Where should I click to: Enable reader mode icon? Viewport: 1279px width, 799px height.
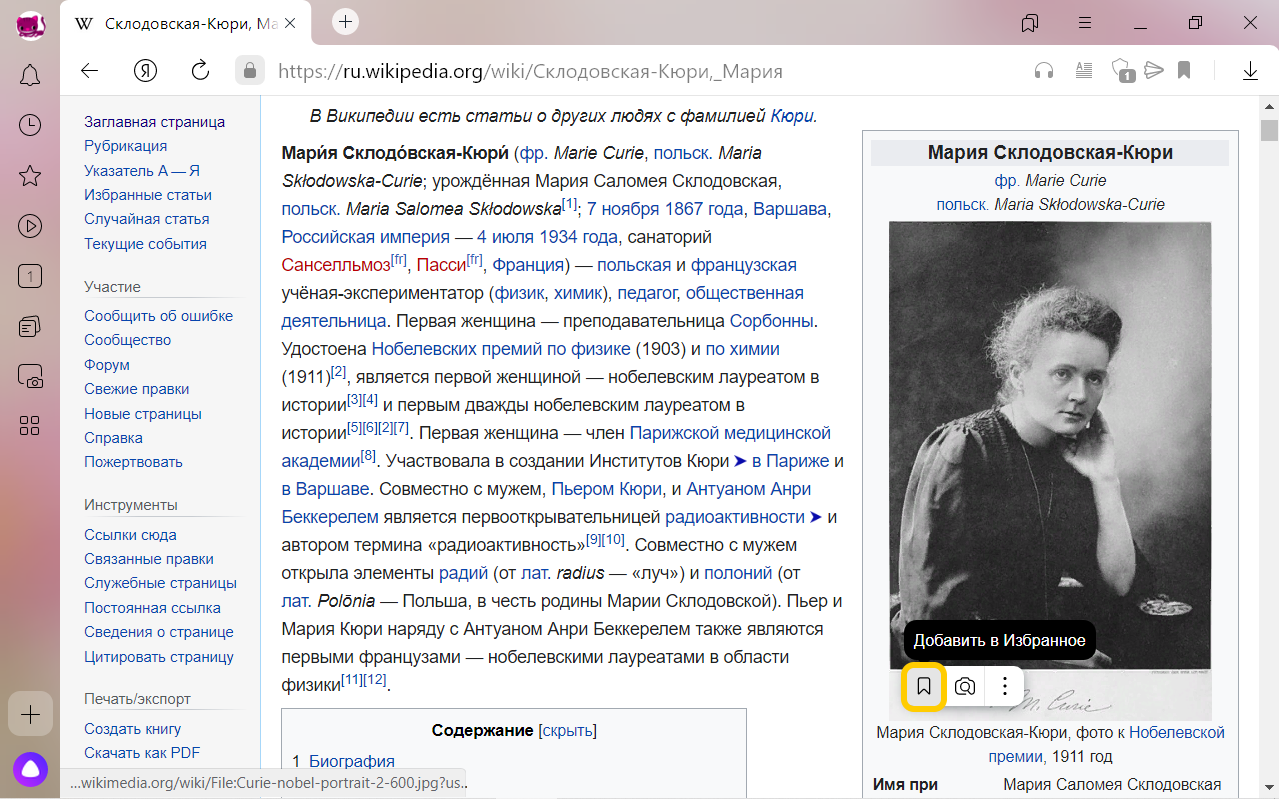pos(1084,70)
